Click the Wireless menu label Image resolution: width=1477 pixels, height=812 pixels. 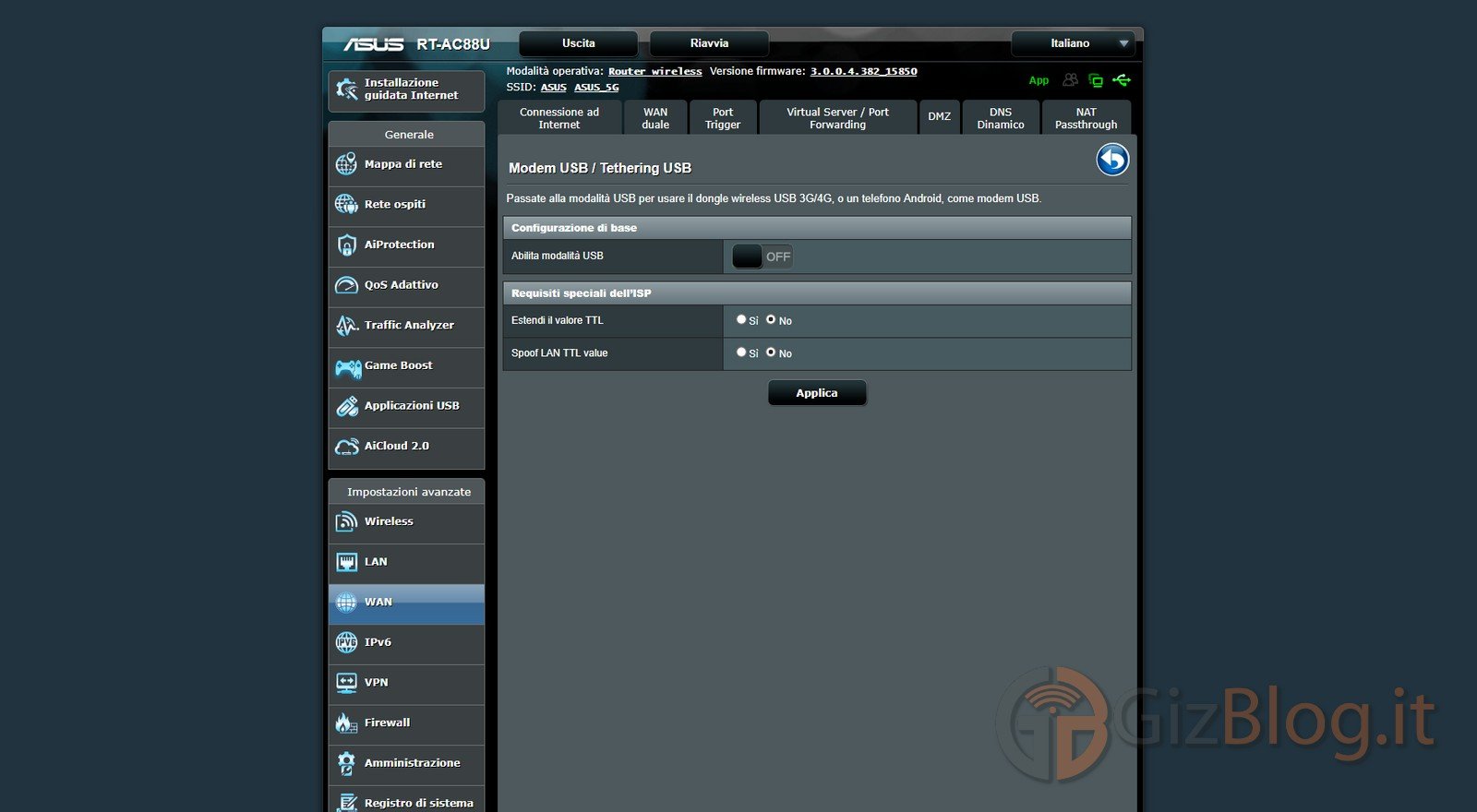(389, 521)
